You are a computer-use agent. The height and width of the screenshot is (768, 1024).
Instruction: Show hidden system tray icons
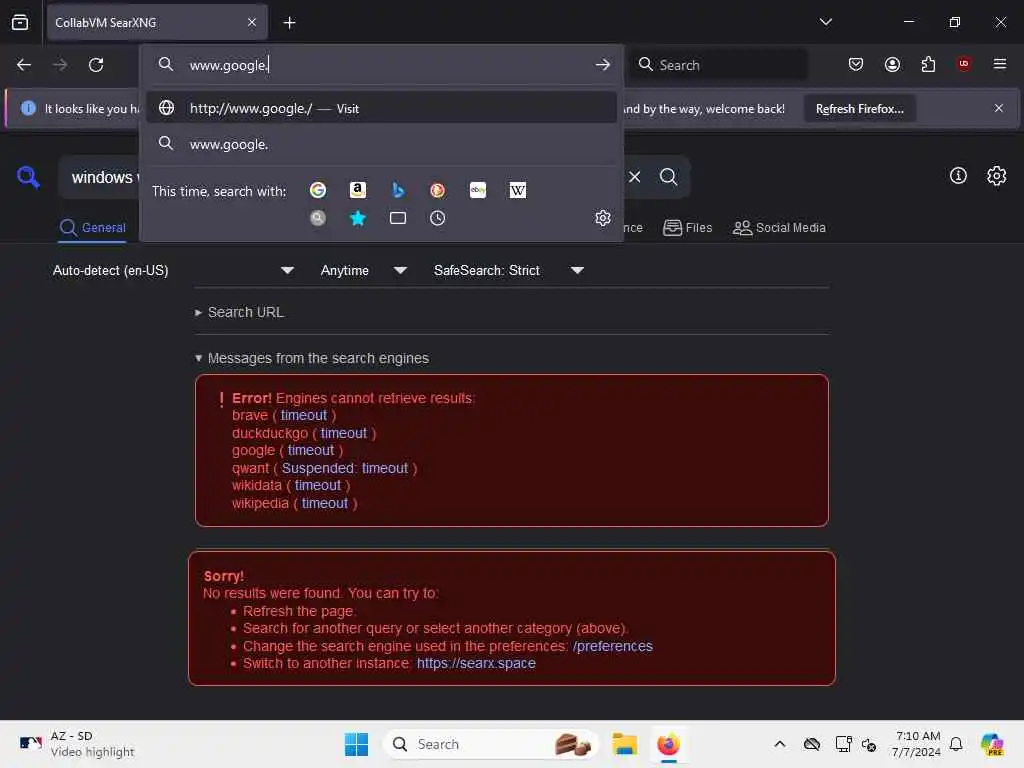click(x=780, y=744)
